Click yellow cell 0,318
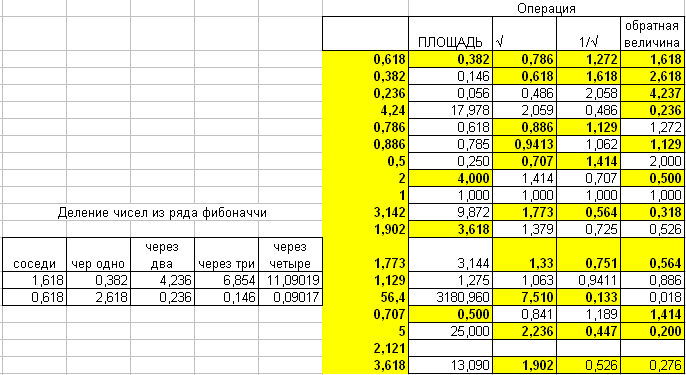Screen dimensions: 686x375 [x=652, y=213]
